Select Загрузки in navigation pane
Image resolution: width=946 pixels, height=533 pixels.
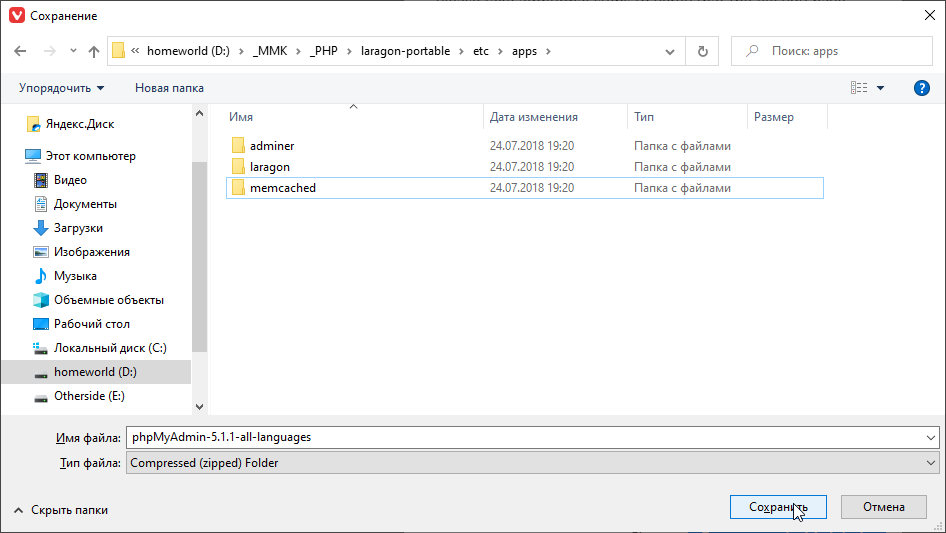[78, 228]
